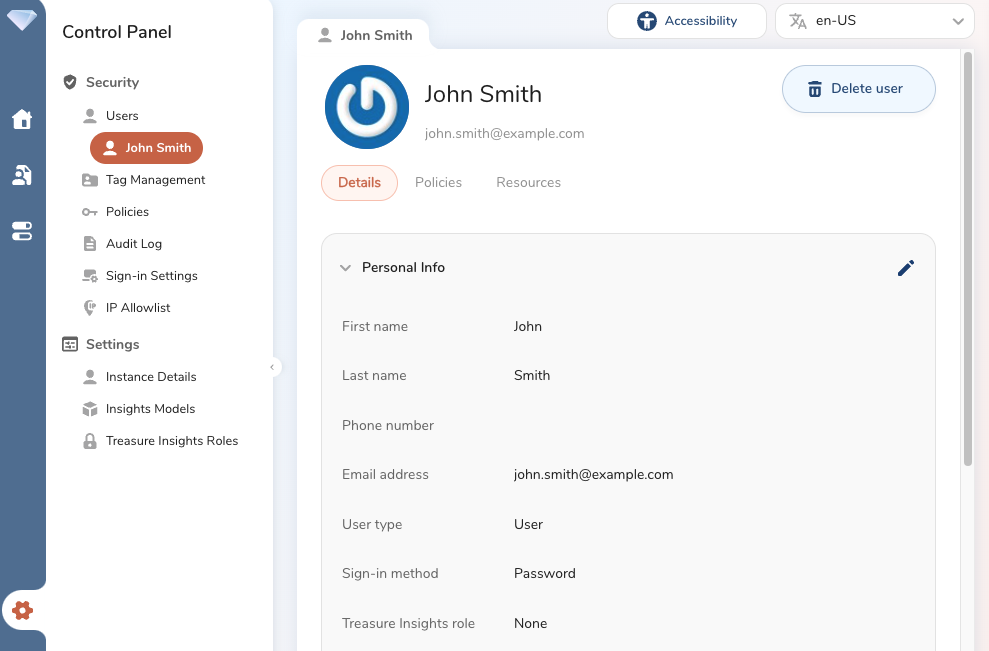Collapse the sidebar with the arrow handle

[x=272, y=367]
